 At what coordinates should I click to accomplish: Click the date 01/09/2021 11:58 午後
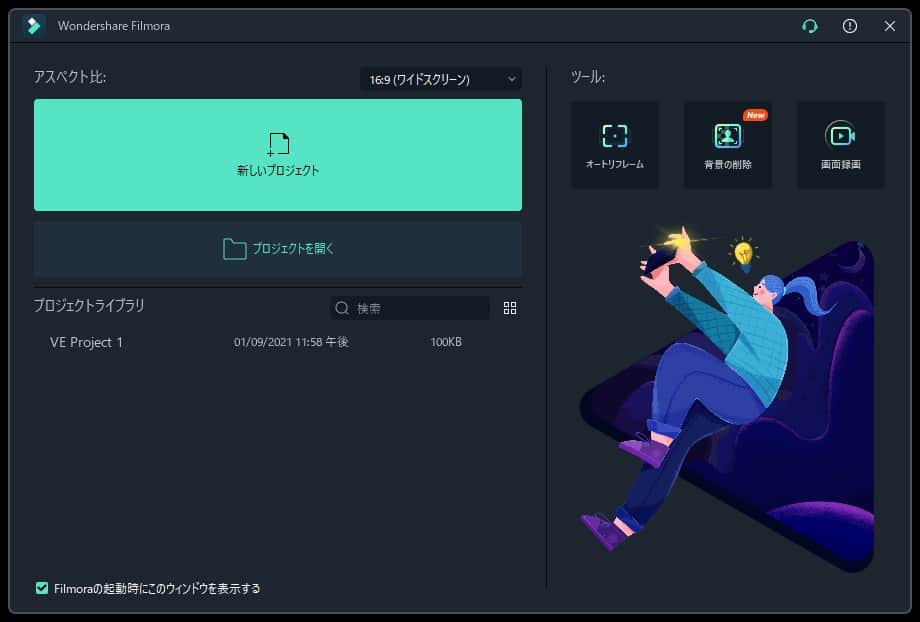[x=291, y=342]
